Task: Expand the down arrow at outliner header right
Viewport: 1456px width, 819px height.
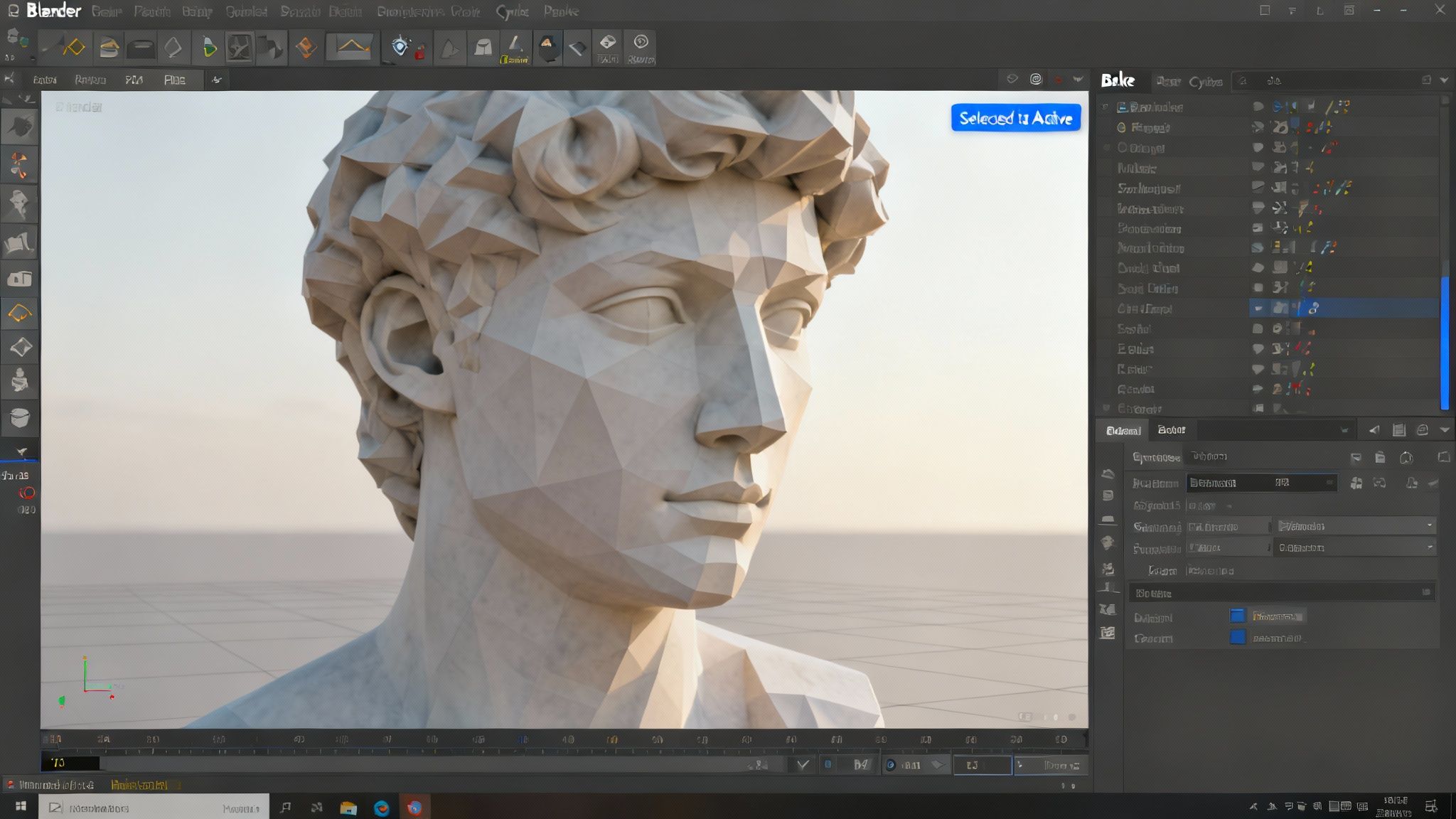Action: click(x=1444, y=80)
